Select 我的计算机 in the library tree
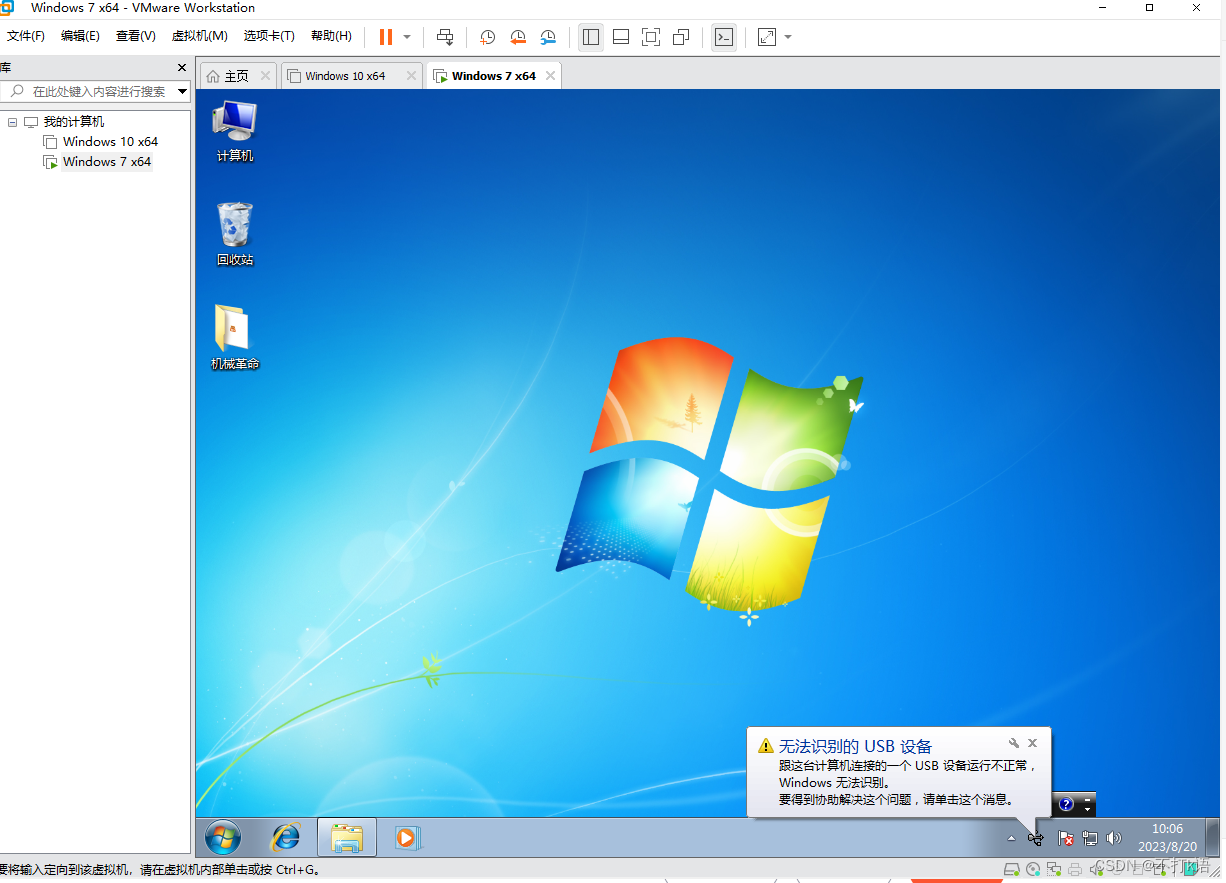This screenshot has width=1226, height=883. [73, 122]
